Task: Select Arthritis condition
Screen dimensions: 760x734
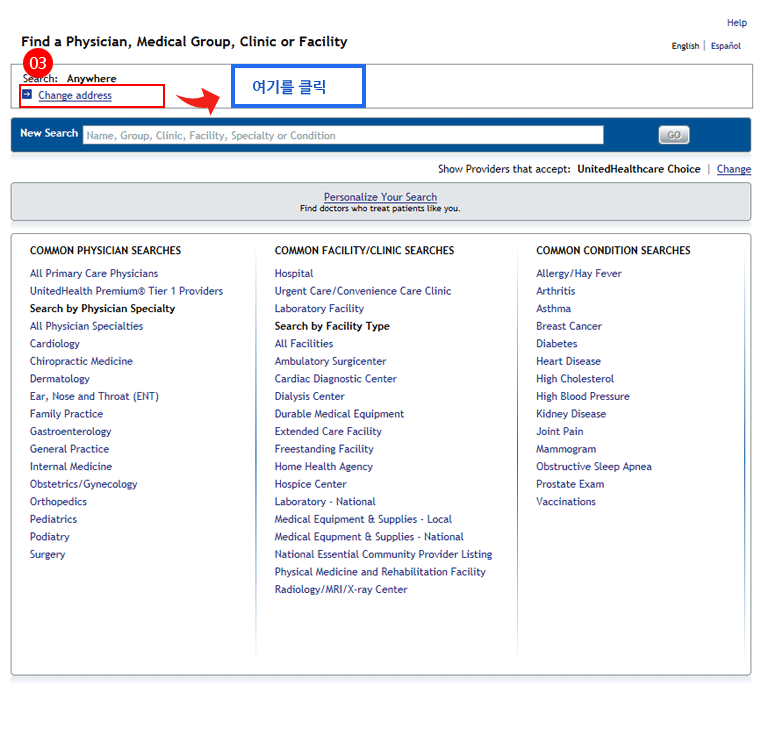Action: click(x=555, y=291)
